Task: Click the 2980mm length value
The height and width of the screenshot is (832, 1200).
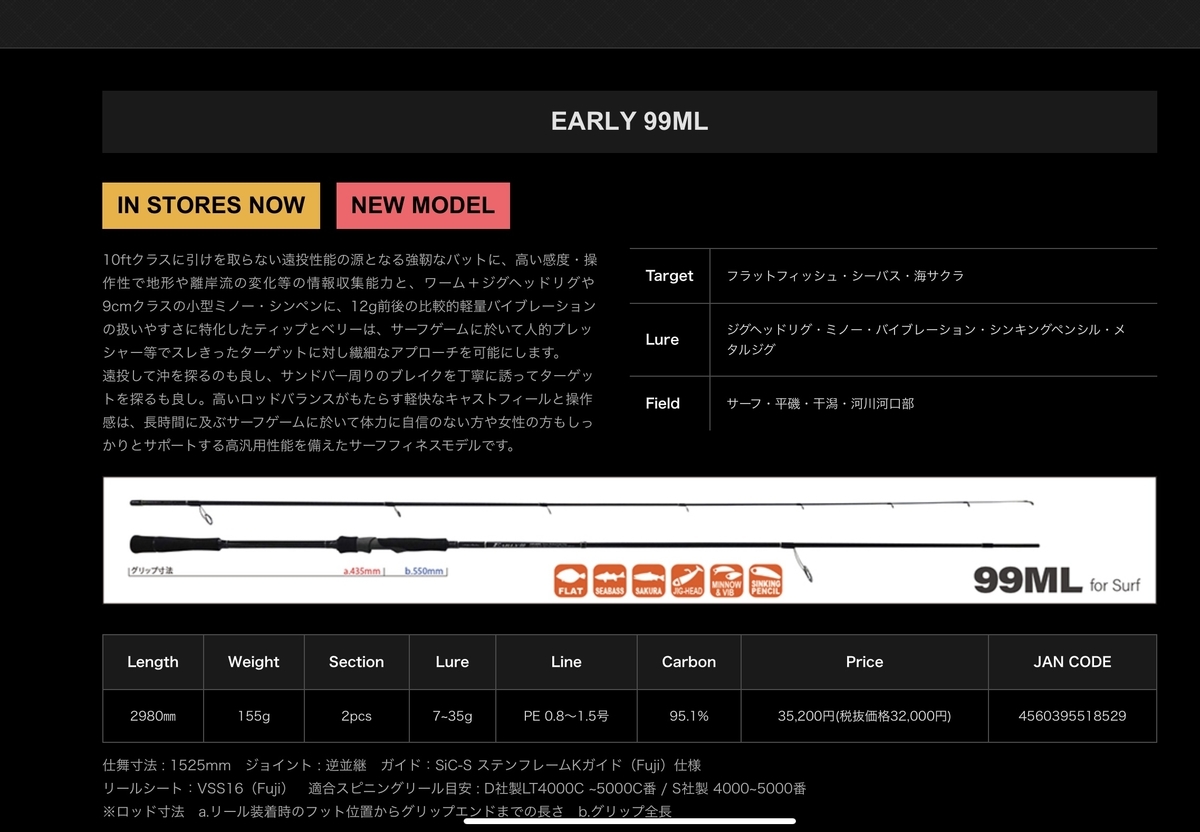Action: (x=153, y=716)
